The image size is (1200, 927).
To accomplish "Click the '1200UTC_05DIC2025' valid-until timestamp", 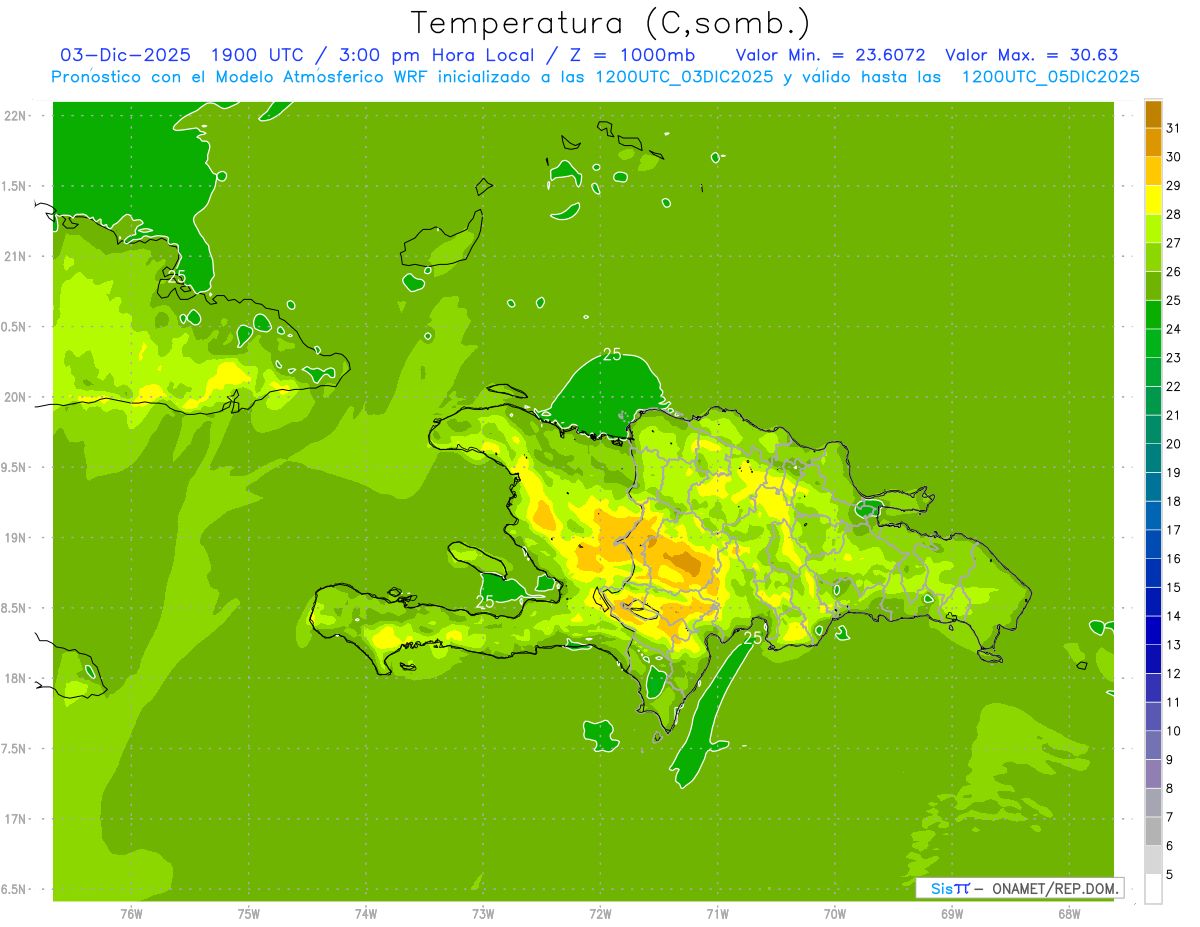I will tap(1050, 77).
